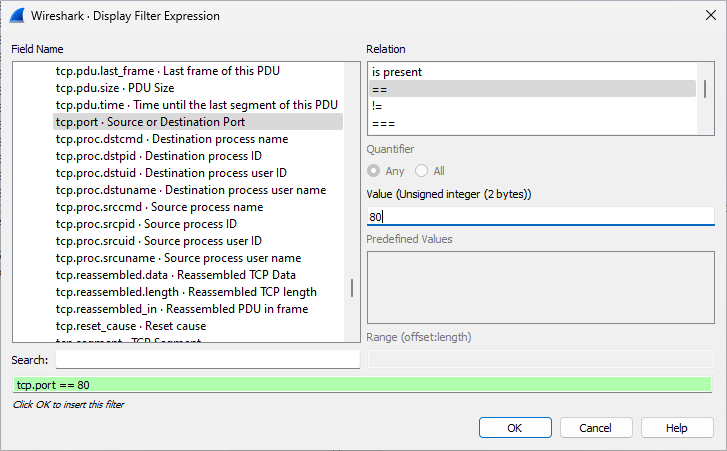Click the Search field name input
The height and width of the screenshot is (451, 727).
(208, 359)
